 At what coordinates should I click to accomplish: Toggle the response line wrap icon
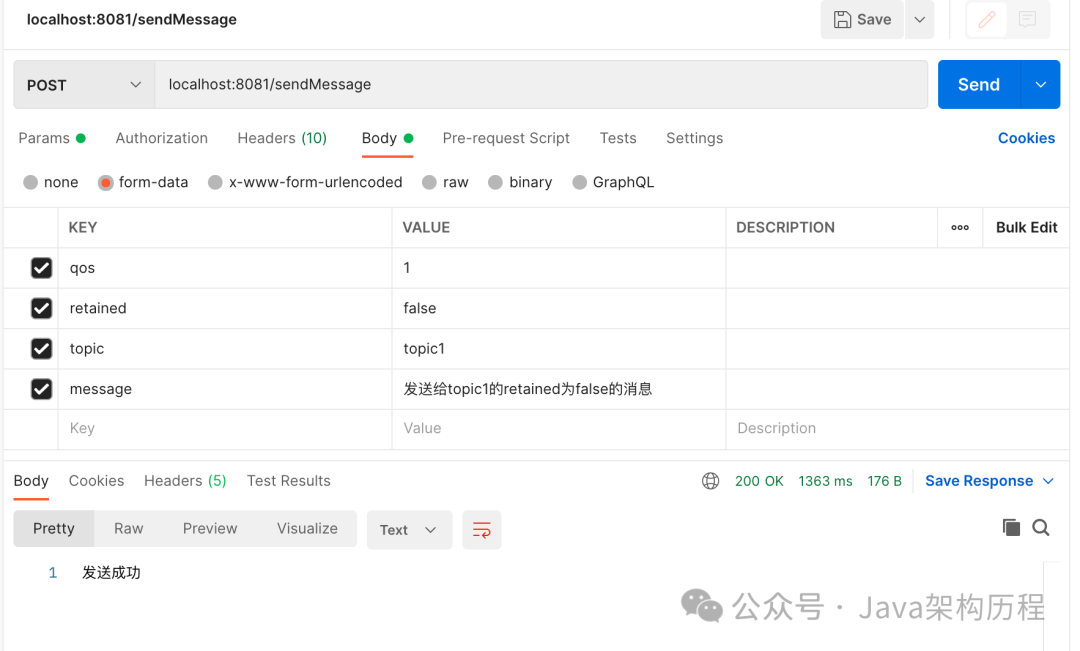[481, 530]
